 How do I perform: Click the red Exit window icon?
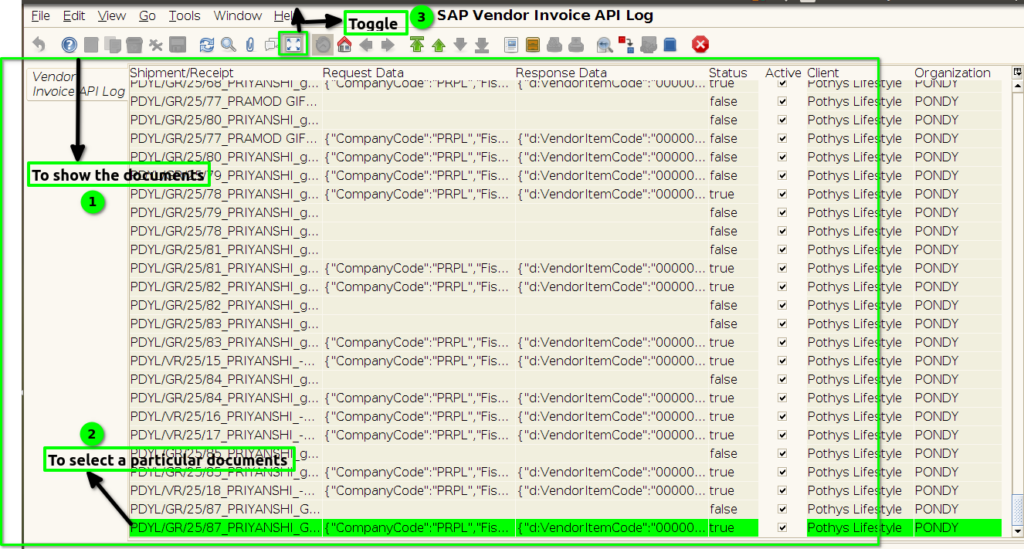pos(700,44)
